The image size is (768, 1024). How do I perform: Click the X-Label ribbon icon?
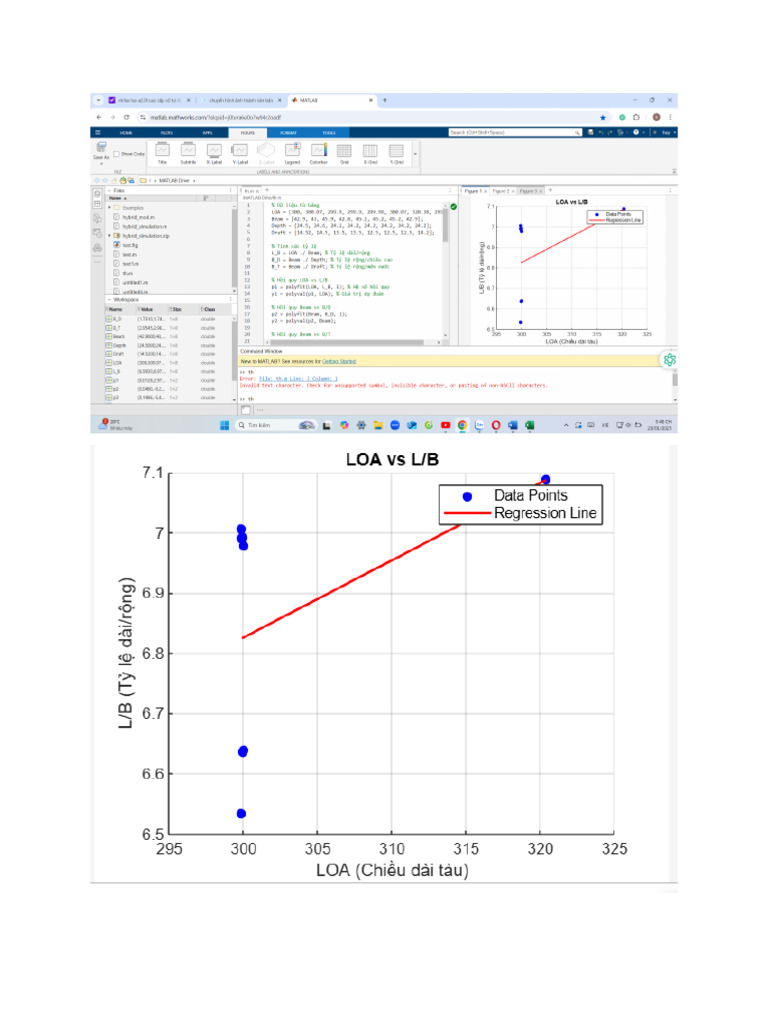click(214, 151)
